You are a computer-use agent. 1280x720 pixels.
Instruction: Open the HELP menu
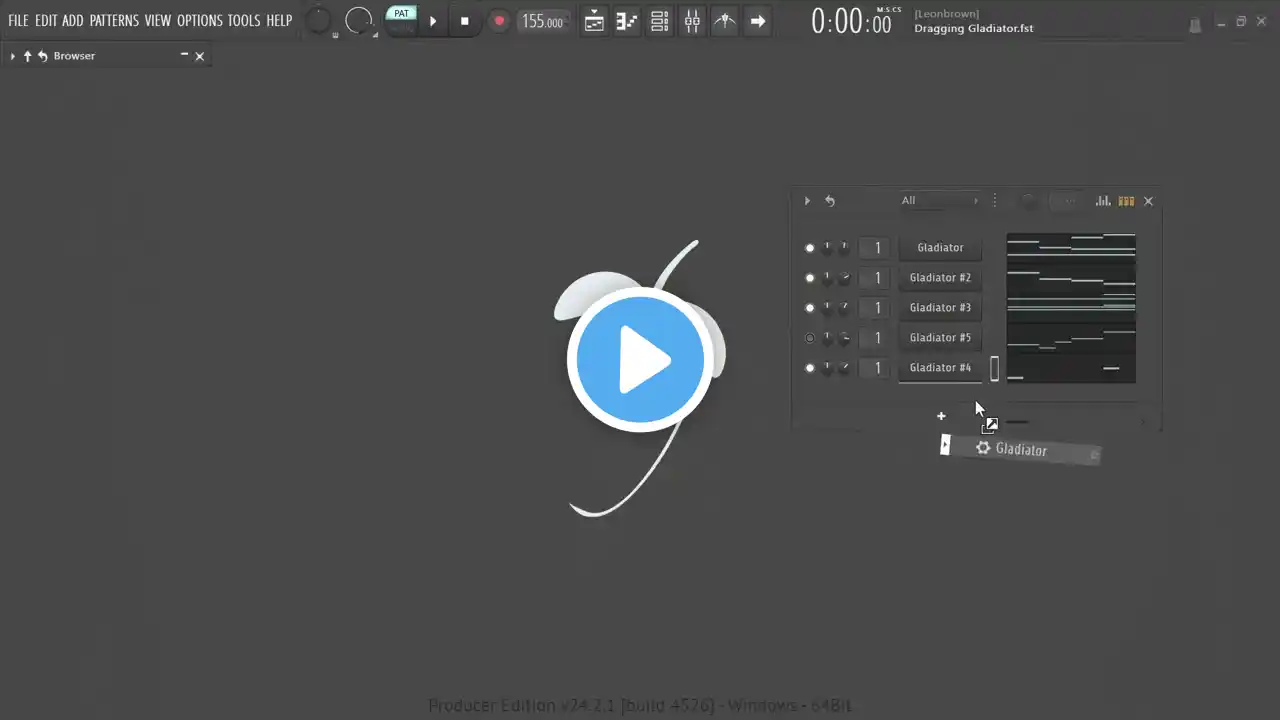click(x=279, y=20)
